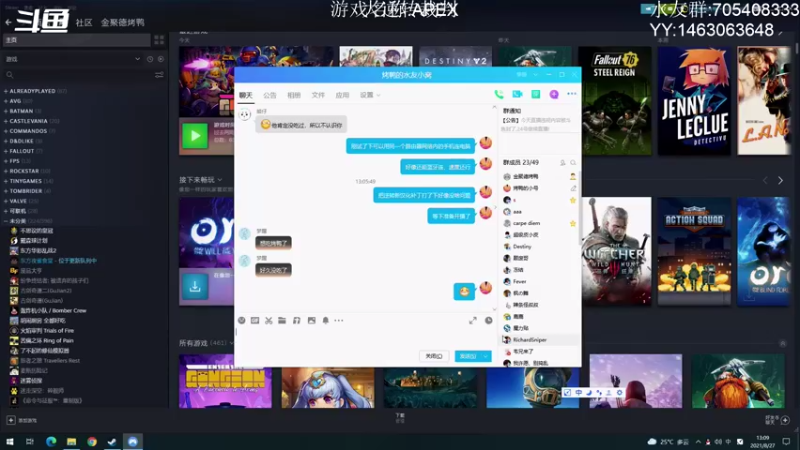Click 主页 home button in Steam sidebar
This screenshot has width=800, height=450.
coord(77,40)
